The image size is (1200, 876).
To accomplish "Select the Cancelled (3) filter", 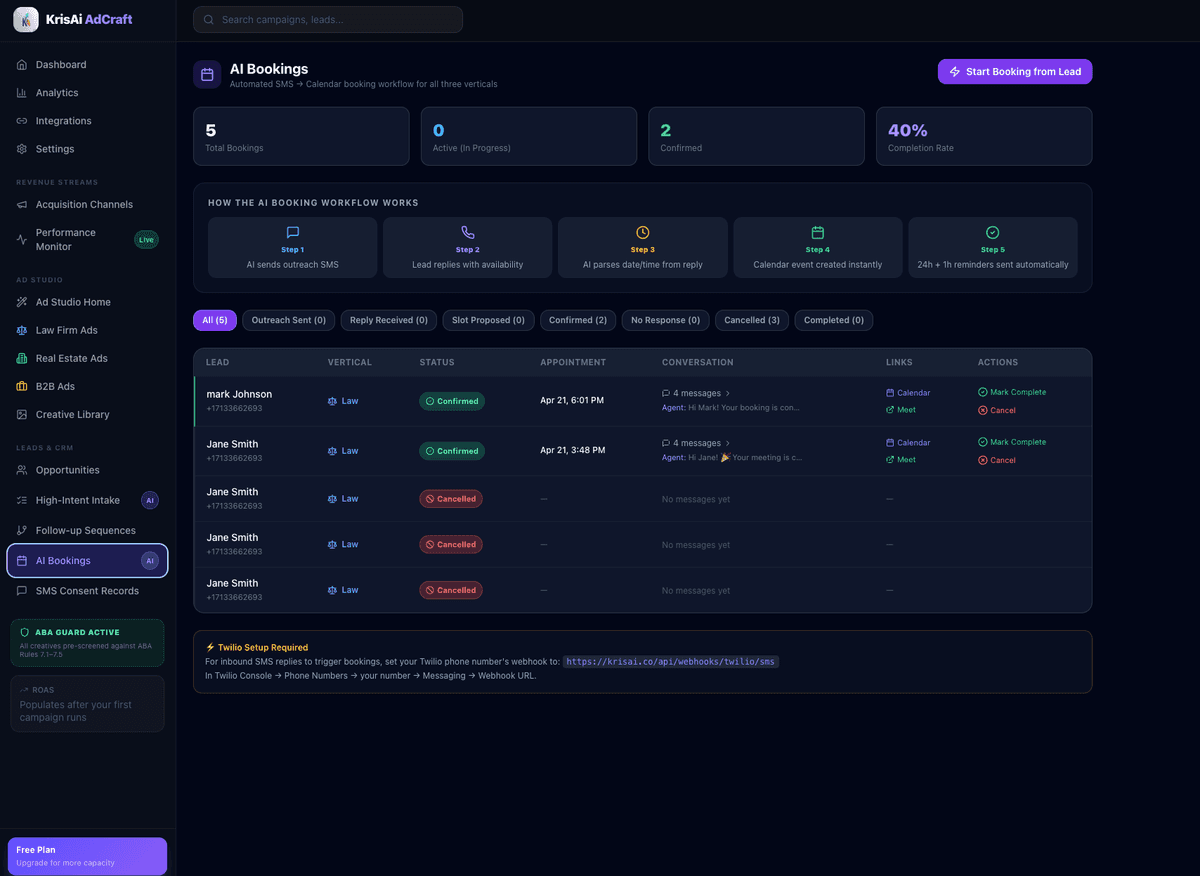I will coord(752,320).
